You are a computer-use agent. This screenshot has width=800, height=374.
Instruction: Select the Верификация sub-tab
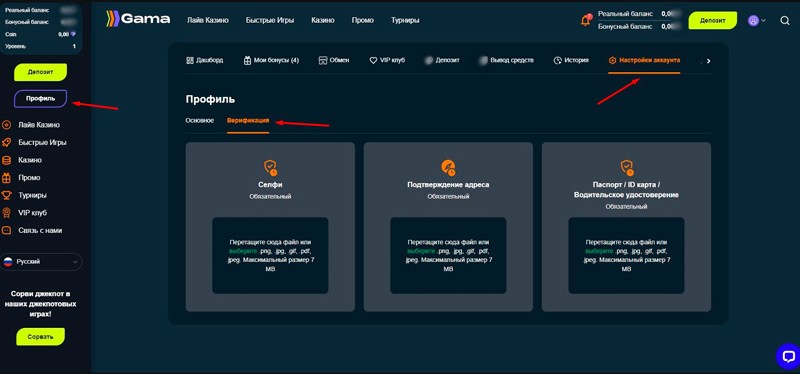pos(248,120)
